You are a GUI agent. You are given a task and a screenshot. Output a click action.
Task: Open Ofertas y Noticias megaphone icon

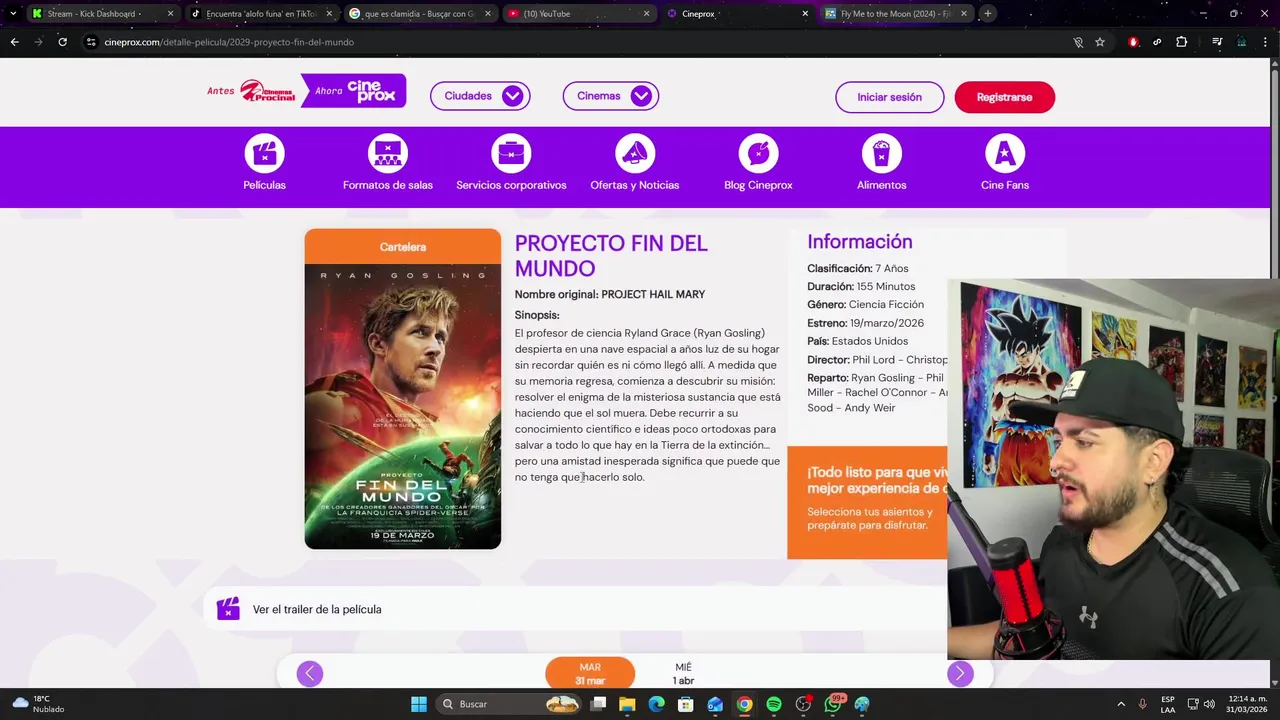pos(635,153)
